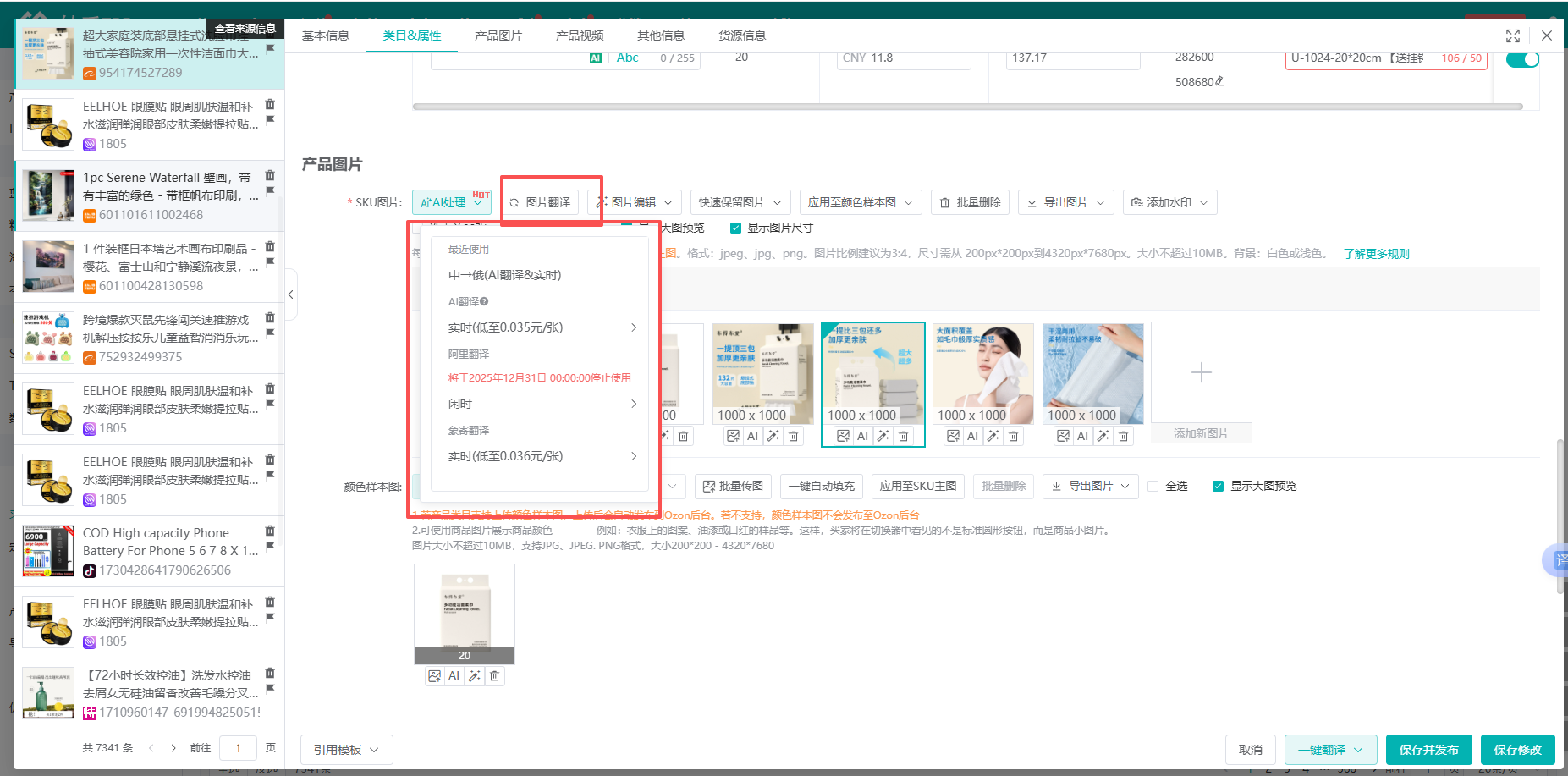Click the horizontal scrollbar under SKU table

click(967, 107)
